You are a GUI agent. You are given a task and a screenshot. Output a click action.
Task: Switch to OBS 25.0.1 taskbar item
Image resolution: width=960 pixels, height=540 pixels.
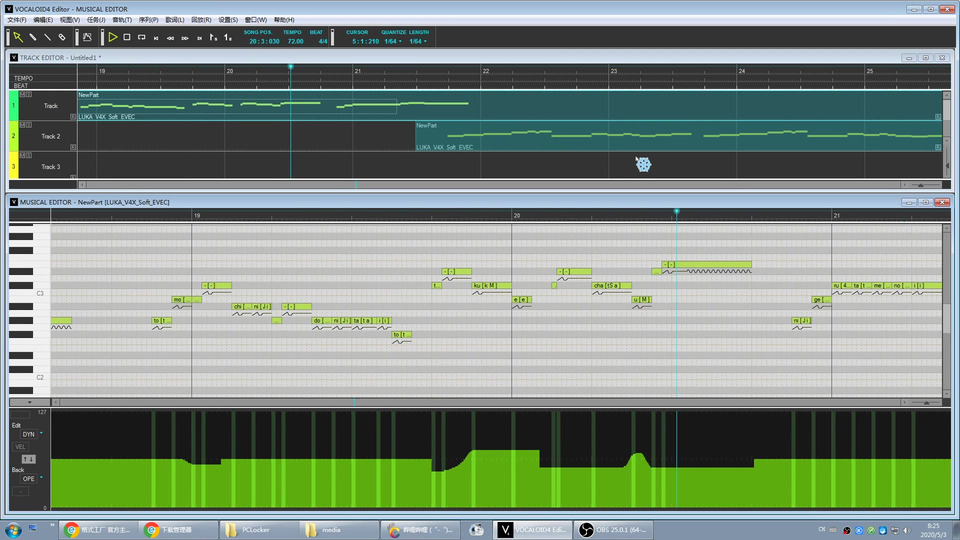pos(613,530)
